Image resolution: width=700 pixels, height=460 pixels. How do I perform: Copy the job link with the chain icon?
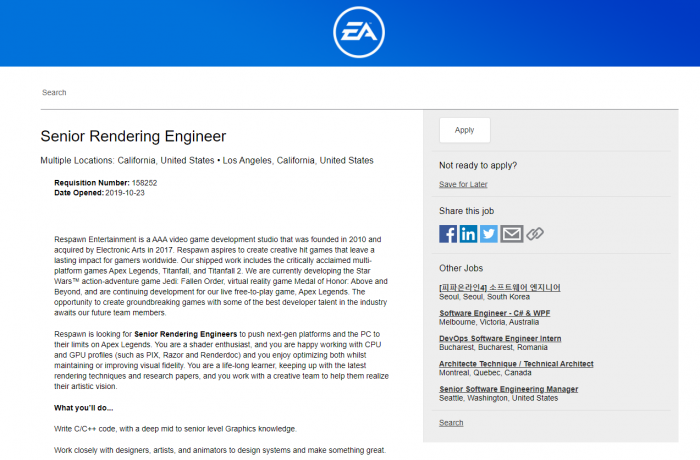tap(534, 234)
